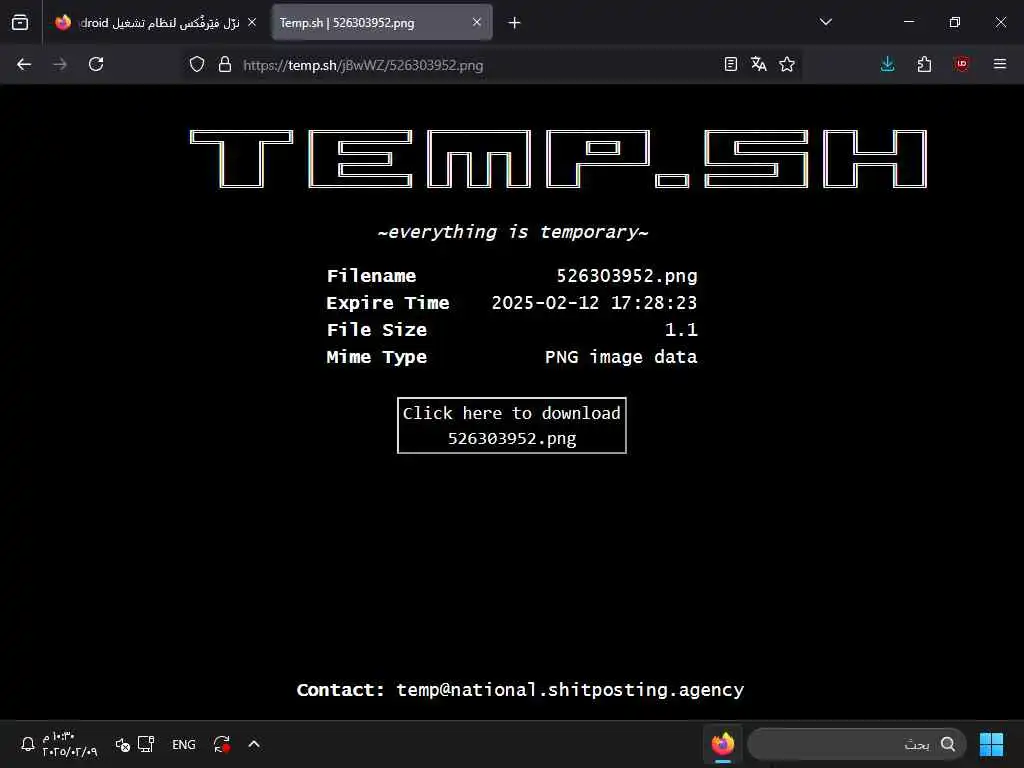
Task: Bookmark this page with star
Action: click(x=787, y=65)
